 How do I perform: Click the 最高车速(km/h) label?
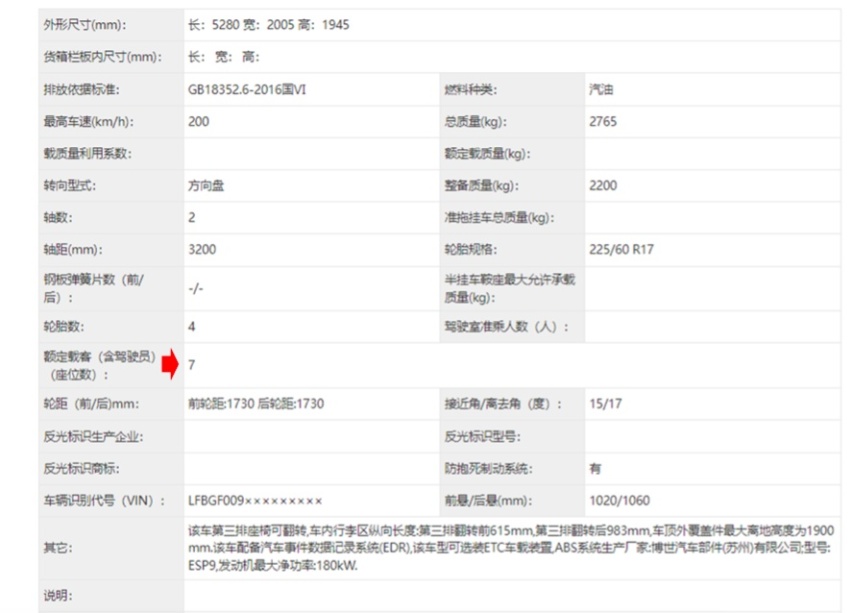(89, 122)
